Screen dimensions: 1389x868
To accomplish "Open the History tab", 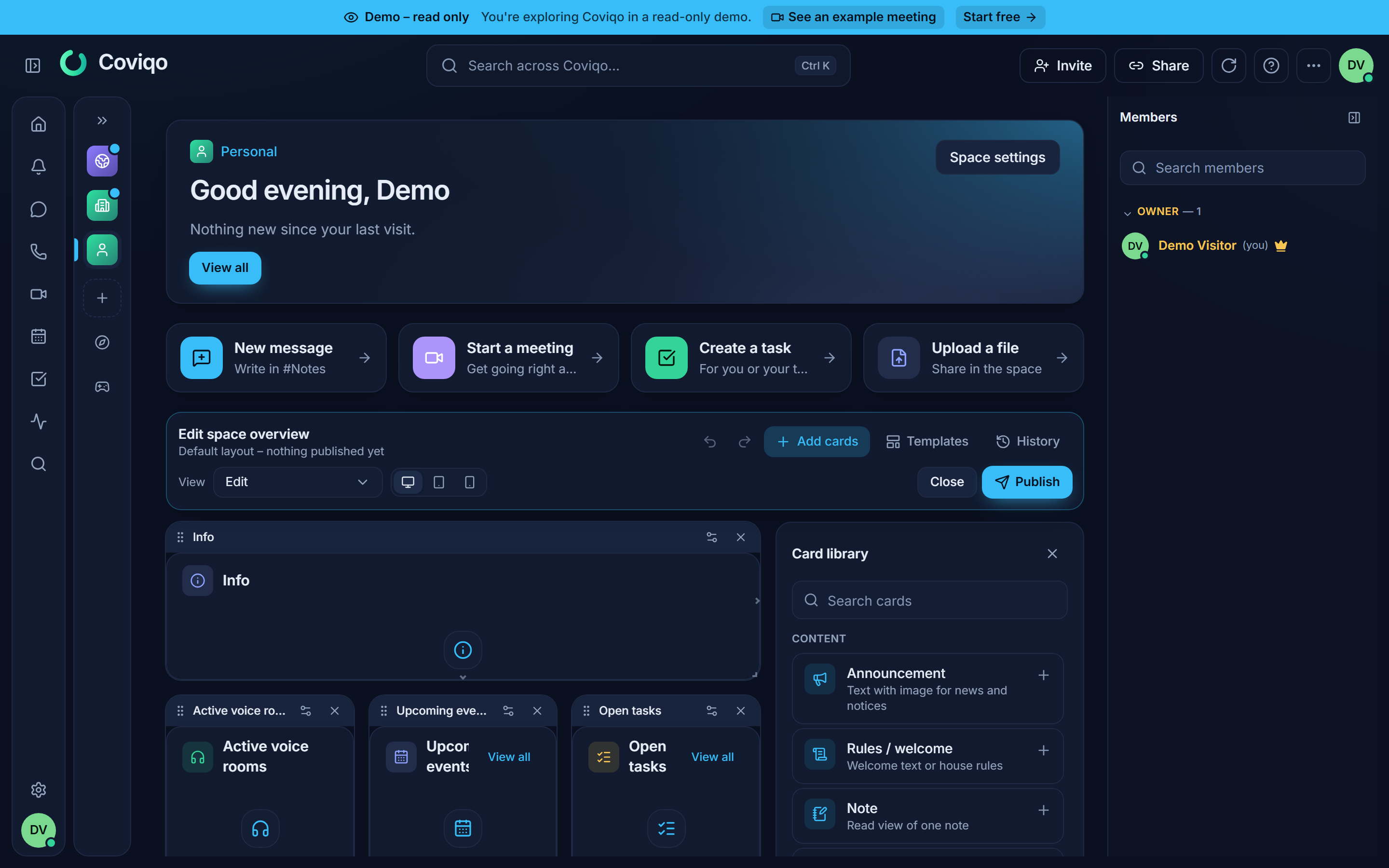I will click(x=1028, y=441).
